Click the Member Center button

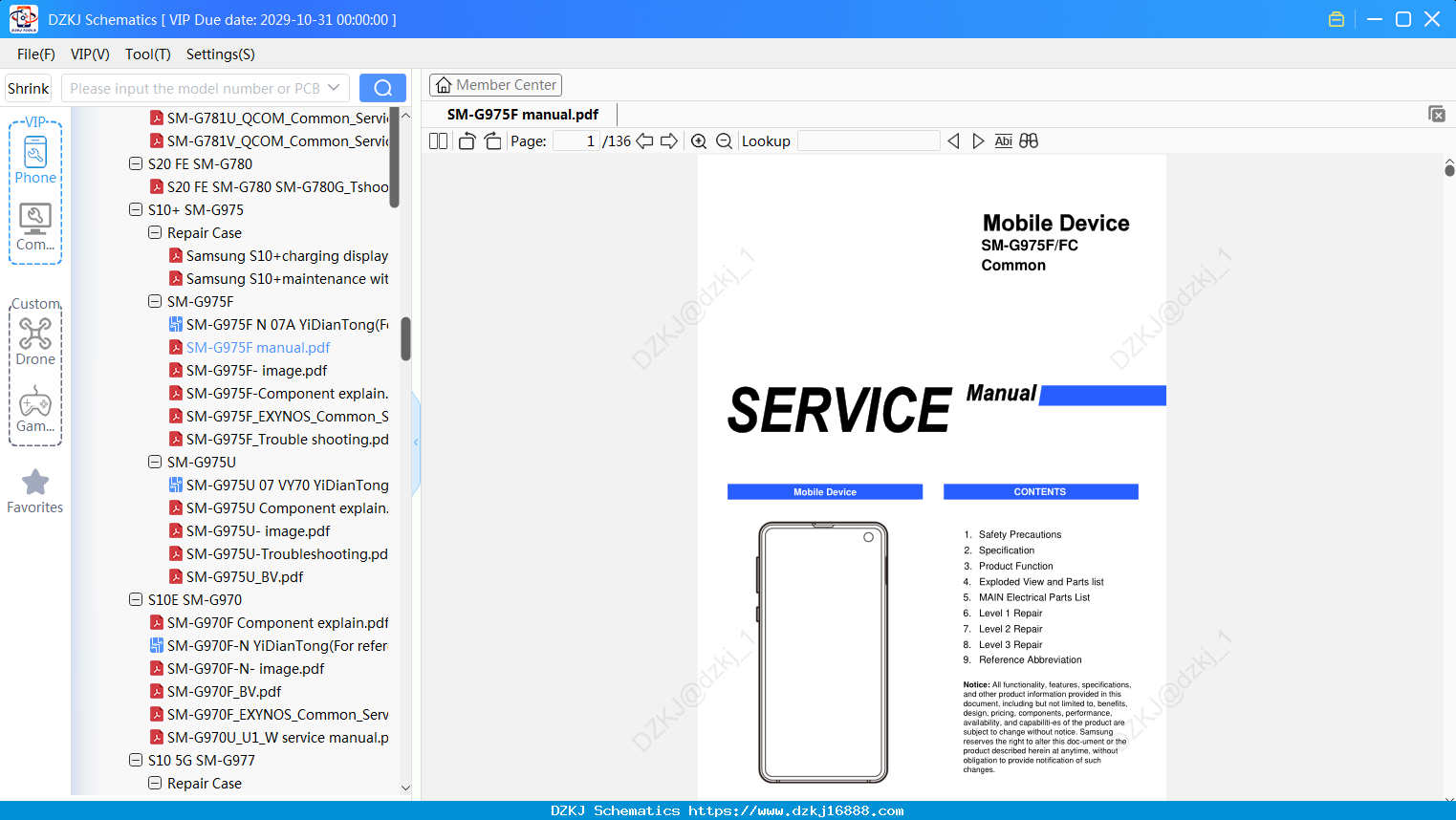pos(495,85)
